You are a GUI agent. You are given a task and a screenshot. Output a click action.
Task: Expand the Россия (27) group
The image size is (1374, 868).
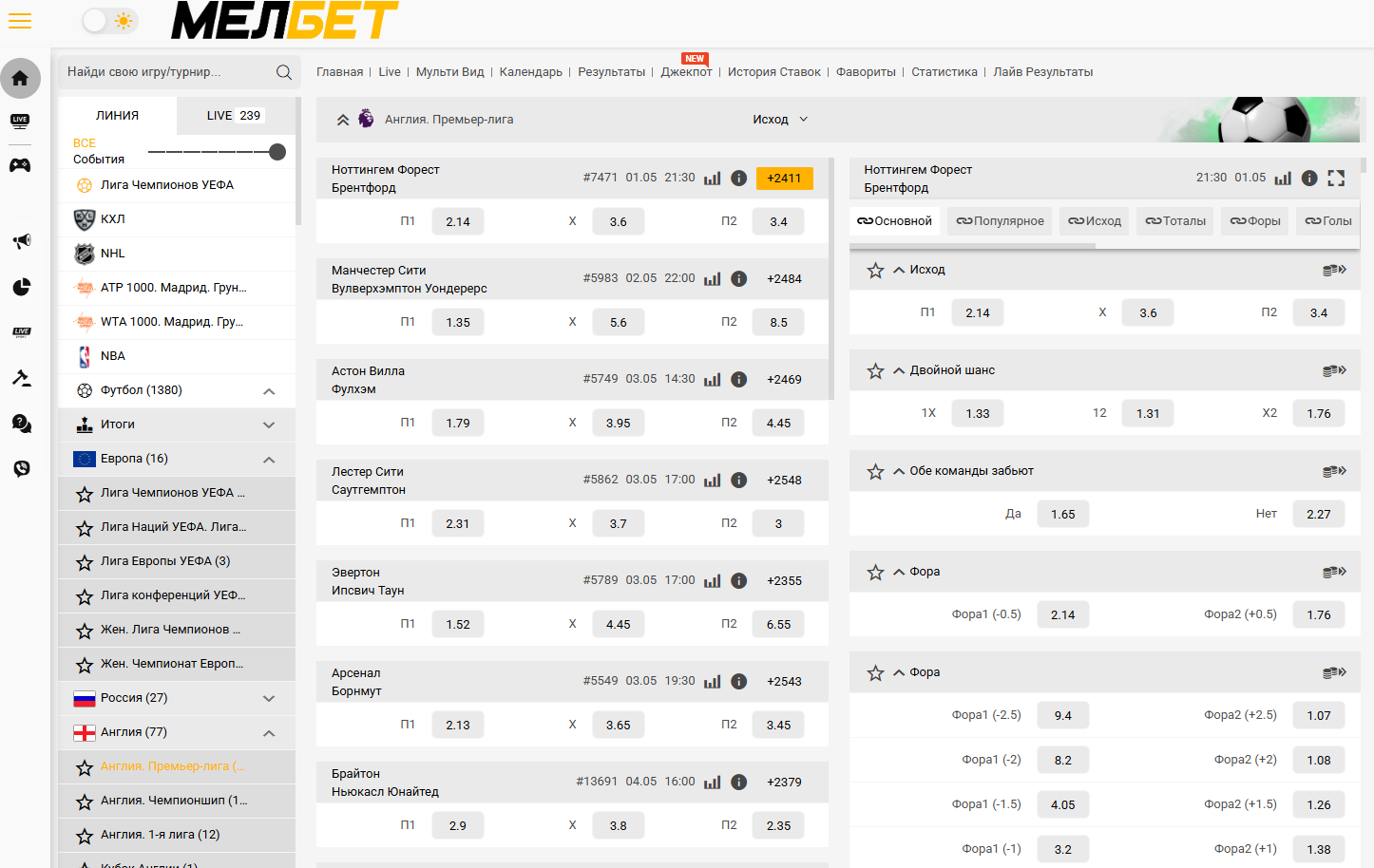pyautogui.click(x=269, y=699)
